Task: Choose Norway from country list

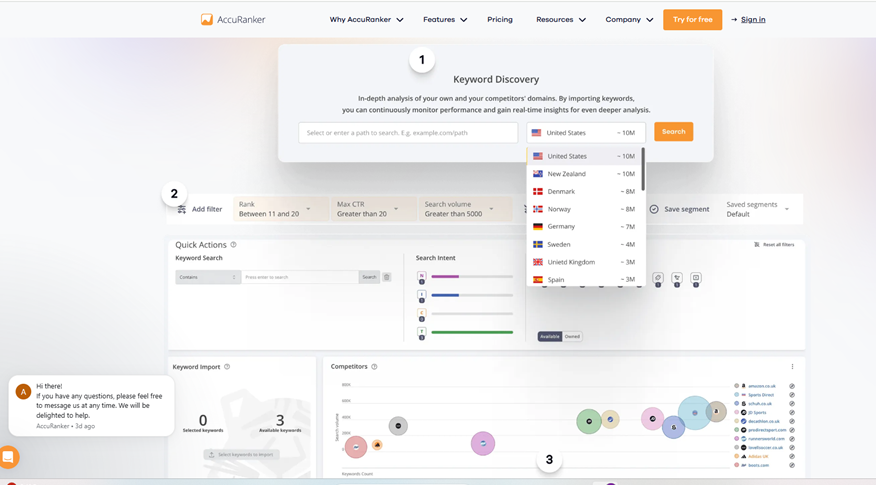Action: (x=584, y=209)
